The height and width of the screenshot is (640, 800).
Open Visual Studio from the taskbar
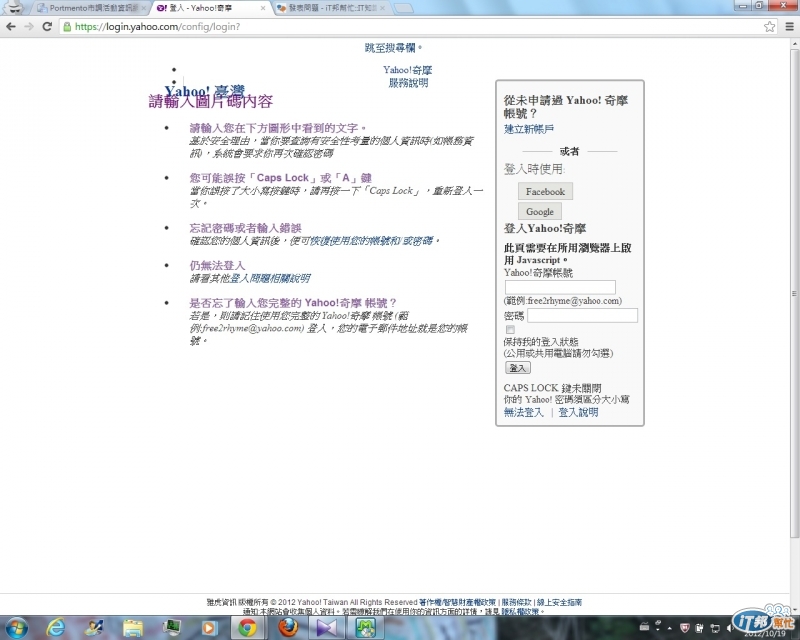point(327,628)
